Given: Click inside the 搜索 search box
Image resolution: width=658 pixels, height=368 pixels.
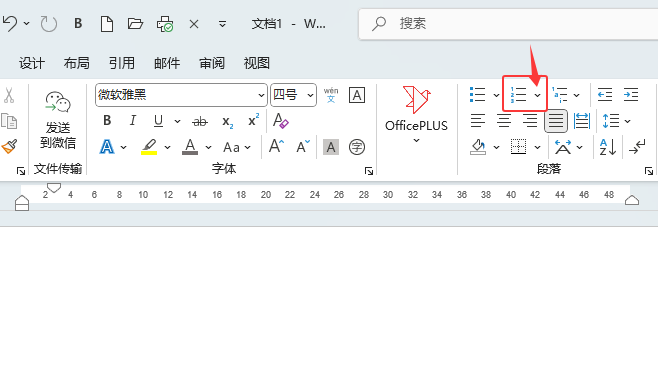Looking at the screenshot, I should point(508,23).
